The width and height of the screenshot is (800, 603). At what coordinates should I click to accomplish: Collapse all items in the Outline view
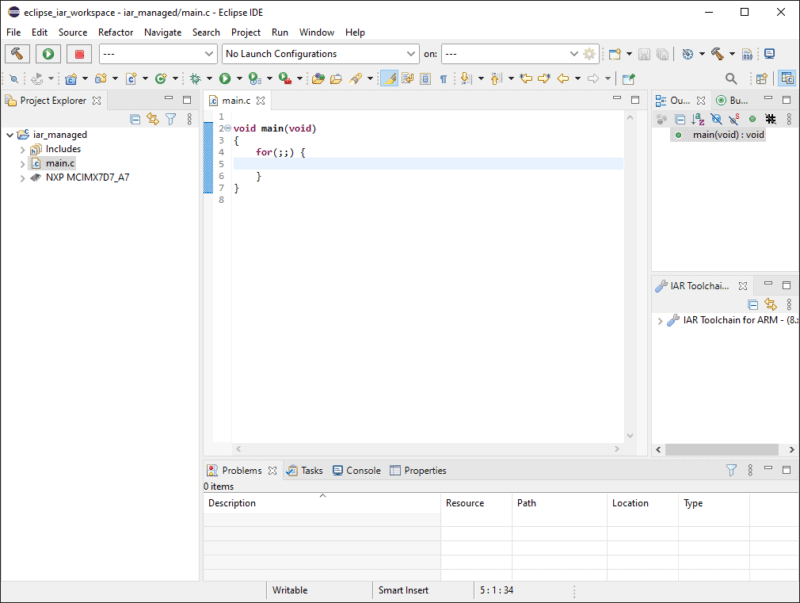(x=679, y=118)
